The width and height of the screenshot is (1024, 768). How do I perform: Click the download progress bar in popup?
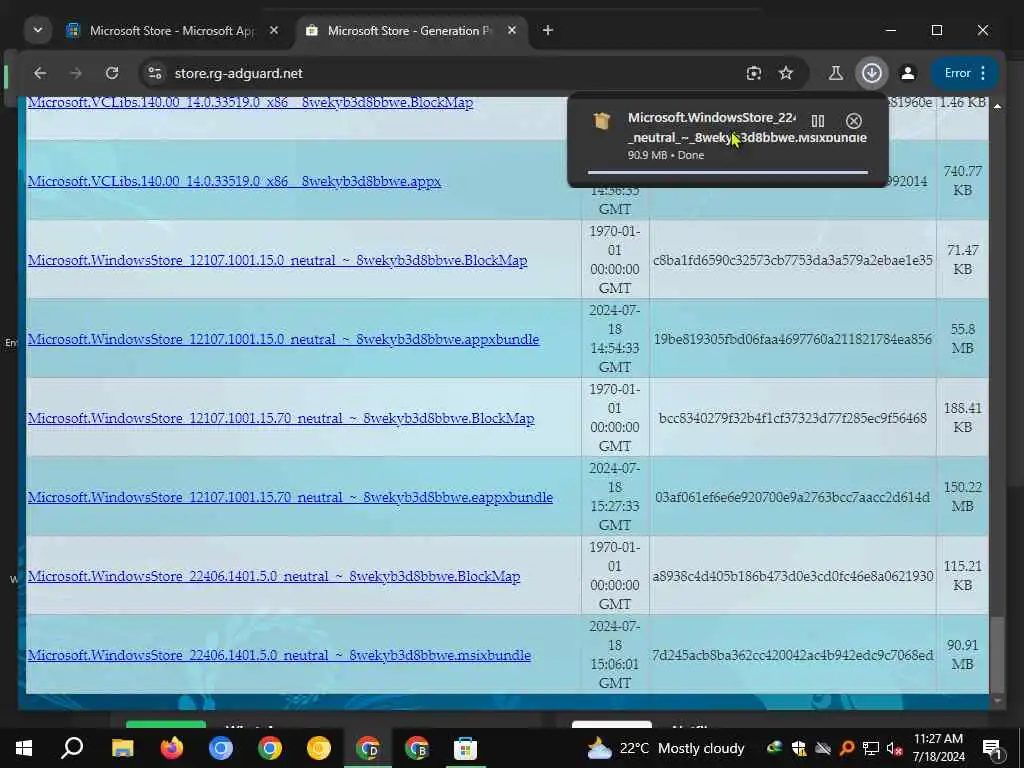pos(728,172)
